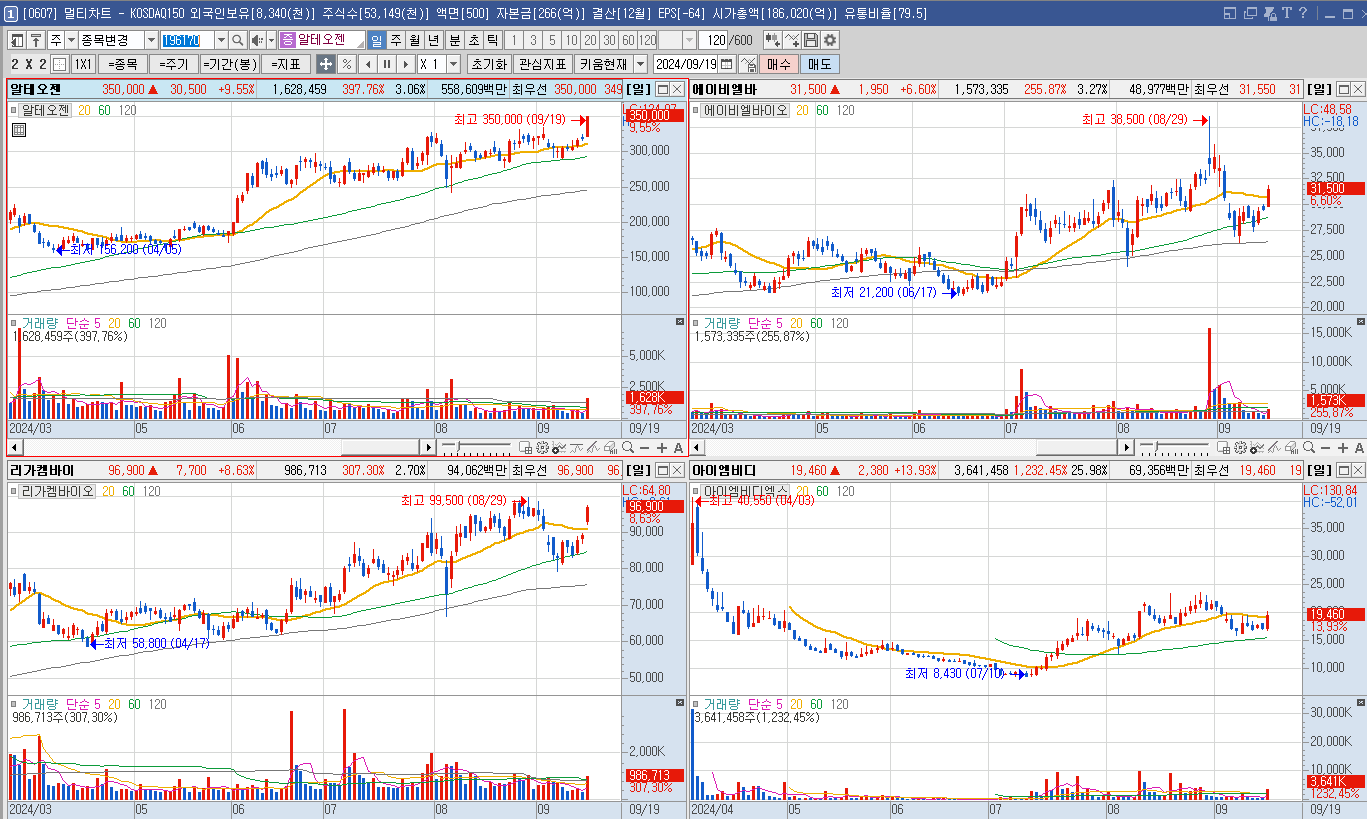This screenshot has height=819, width=1367.
Task: Click the 1X1 layout button
Action: tap(83, 64)
